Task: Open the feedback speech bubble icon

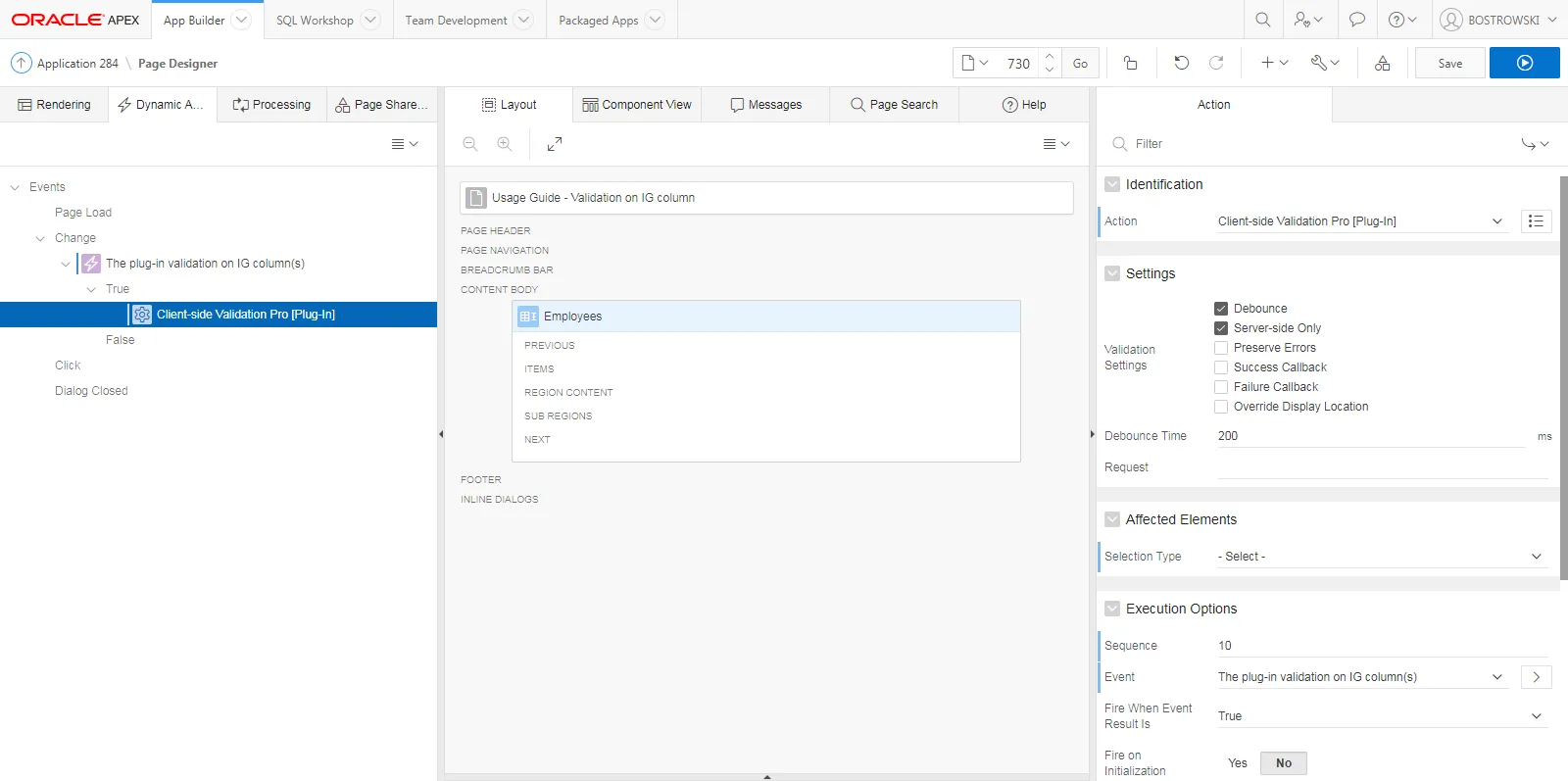Action: pyautogui.click(x=1356, y=20)
